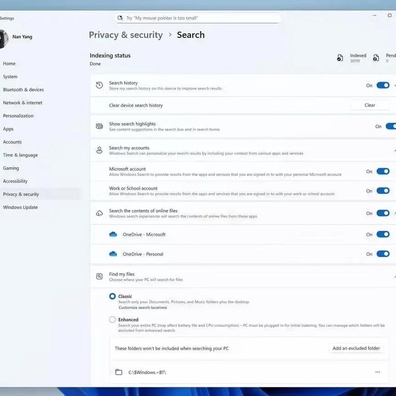The image size is (396, 396).
Task: Click the Nan Yang profile picture
Action: click(4, 39)
